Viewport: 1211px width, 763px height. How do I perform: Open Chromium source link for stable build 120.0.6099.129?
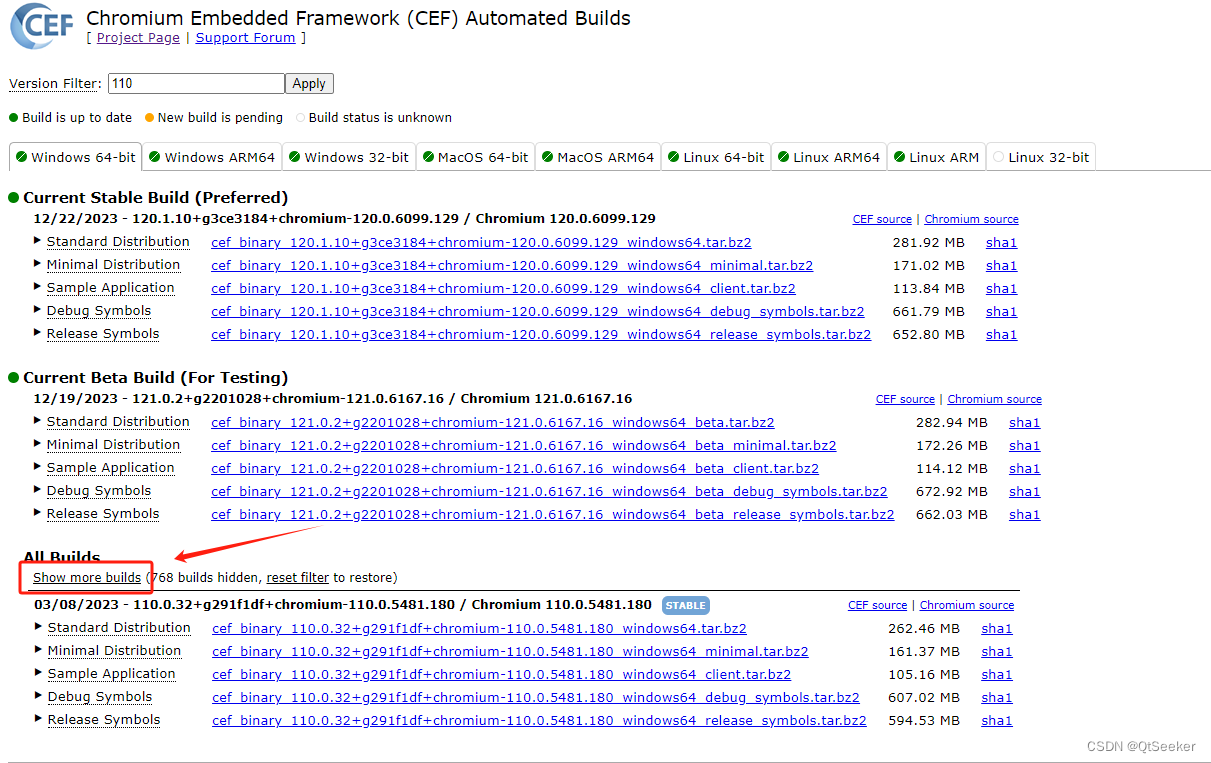[972, 219]
